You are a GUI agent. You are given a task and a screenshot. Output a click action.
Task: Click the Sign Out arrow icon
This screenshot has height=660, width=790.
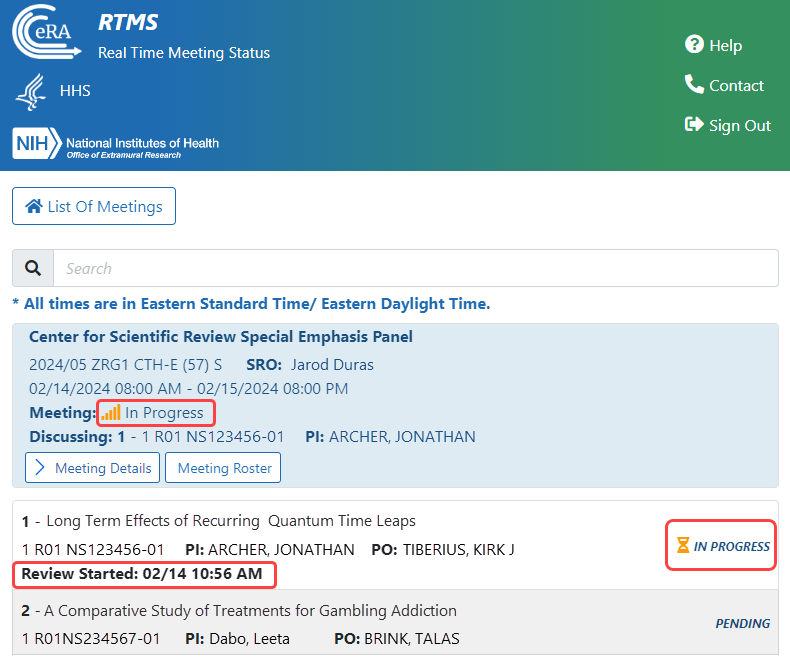(x=694, y=124)
